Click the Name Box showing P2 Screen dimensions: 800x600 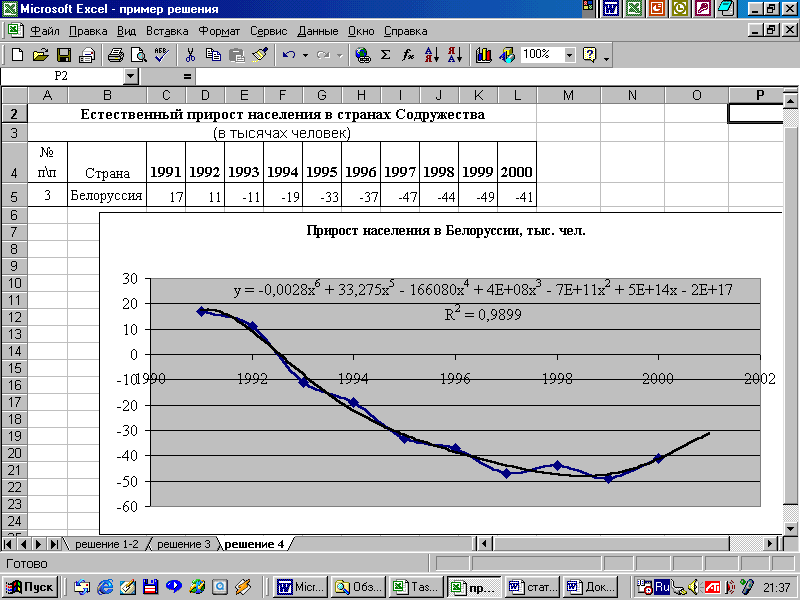coord(62,77)
